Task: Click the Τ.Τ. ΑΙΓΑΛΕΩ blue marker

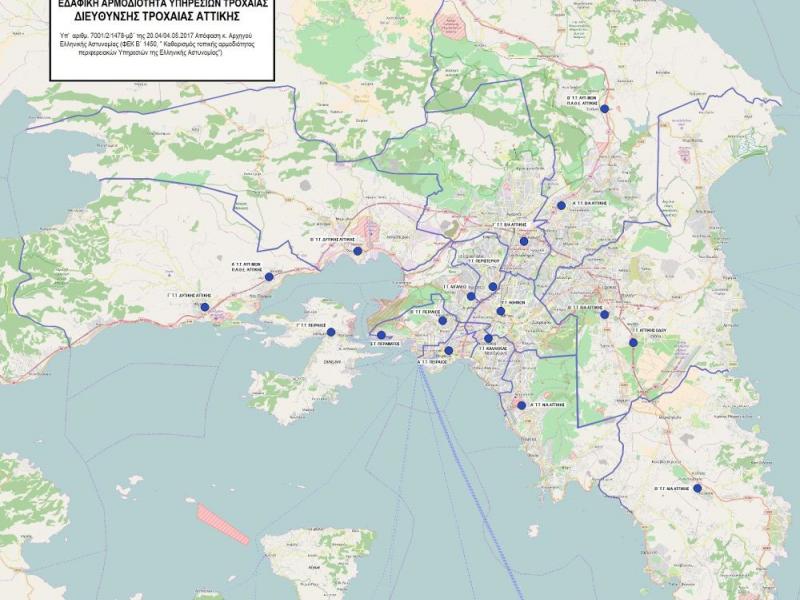Action: (471, 296)
